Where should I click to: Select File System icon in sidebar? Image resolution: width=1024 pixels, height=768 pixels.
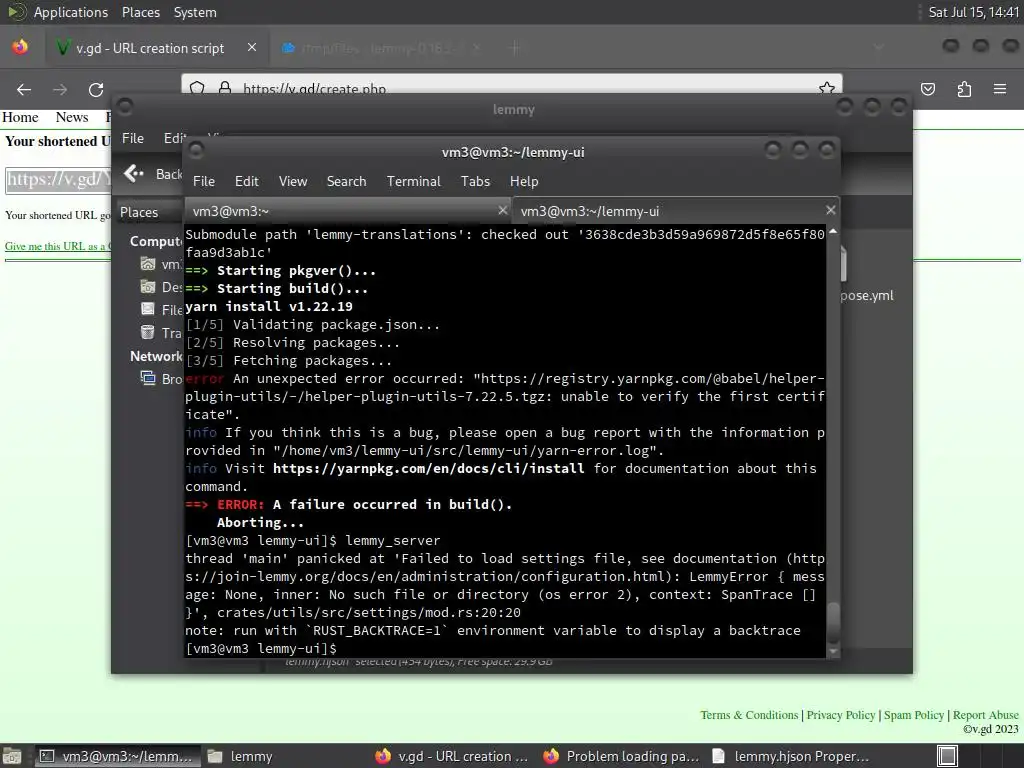click(x=148, y=310)
